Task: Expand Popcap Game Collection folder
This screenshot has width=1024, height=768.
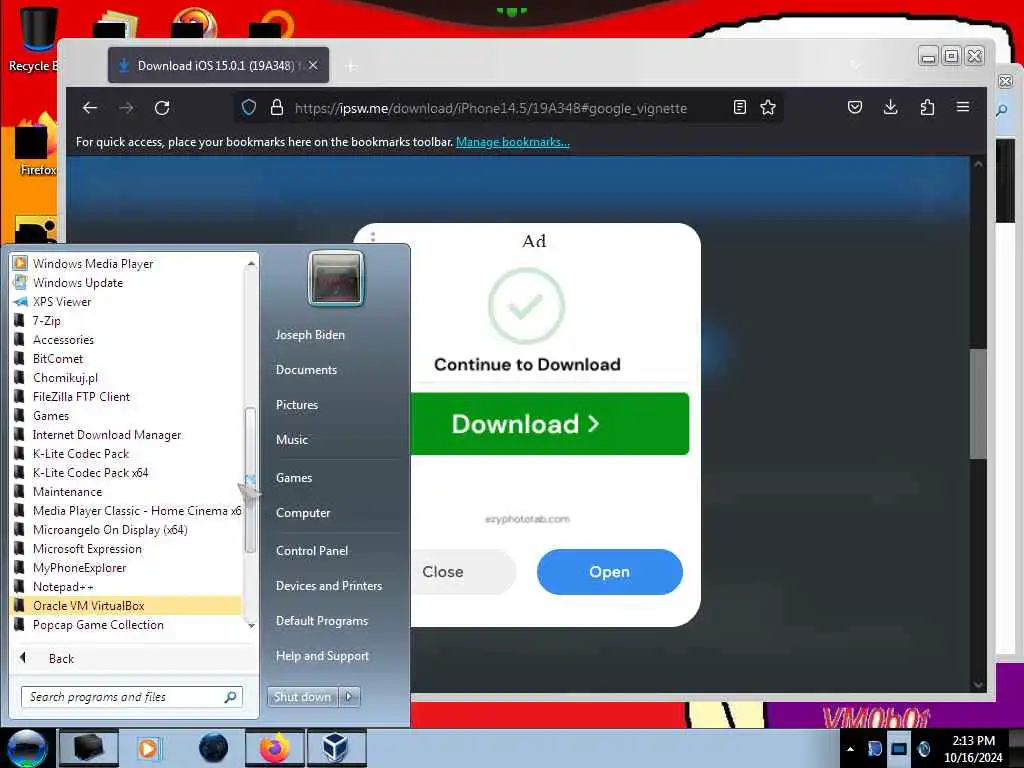Action: click(x=99, y=625)
